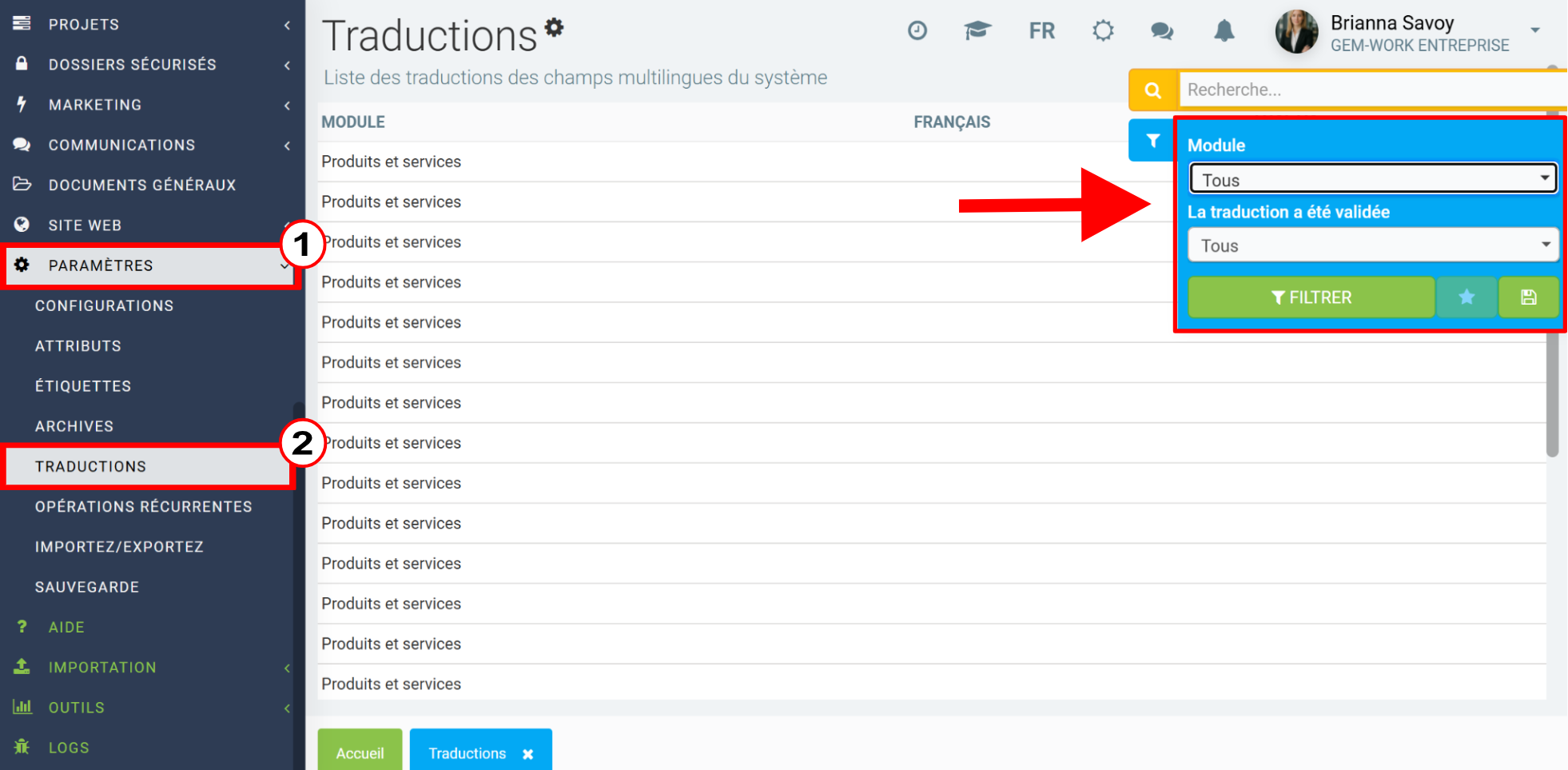Expand COMMUNICATIONS chevron arrow
Viewport: 1568px width, 770px height.
287,145
